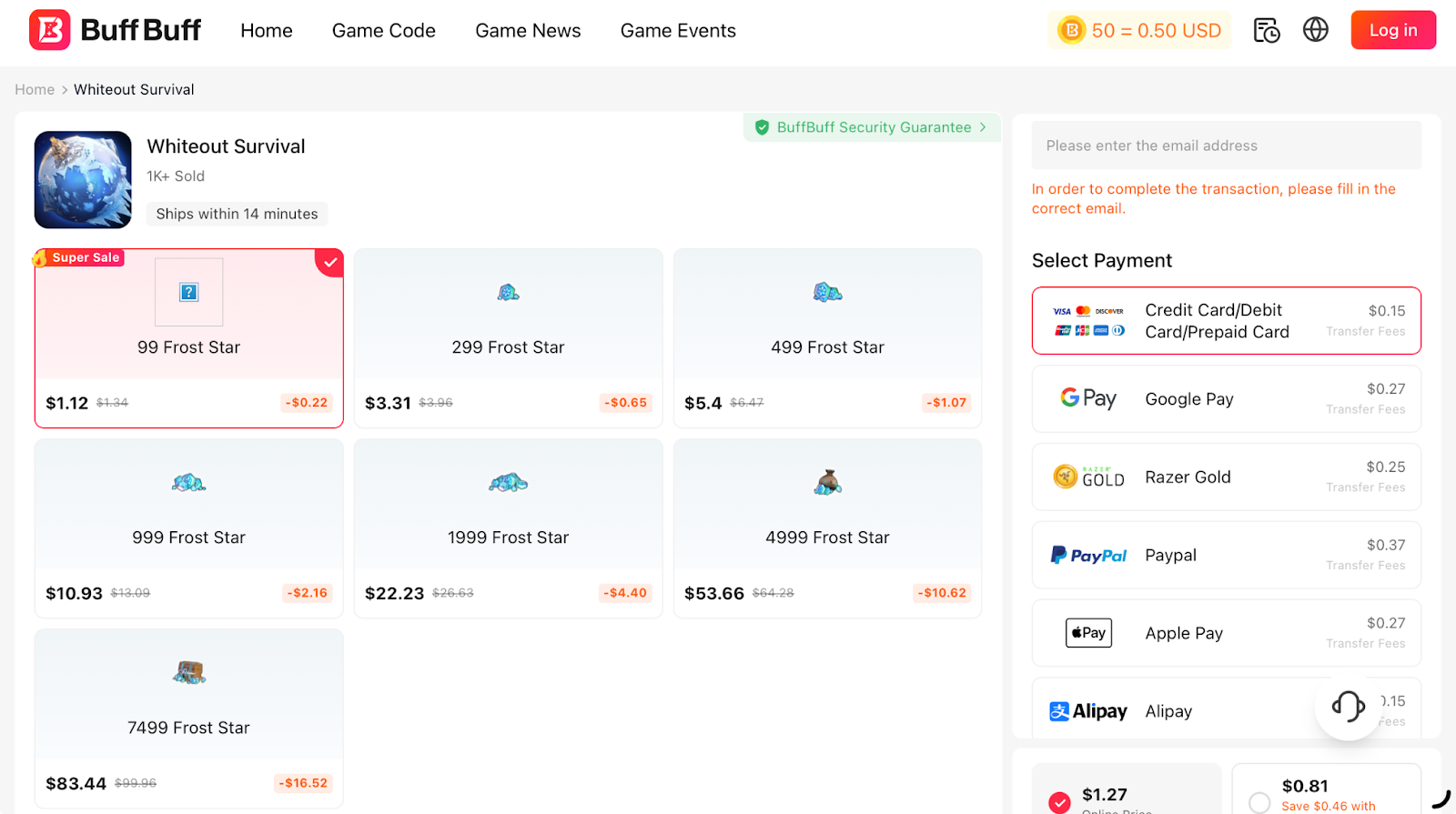Choose the 299 Frost Star package icon
The image size is (1456, 814).
point(508,292)
